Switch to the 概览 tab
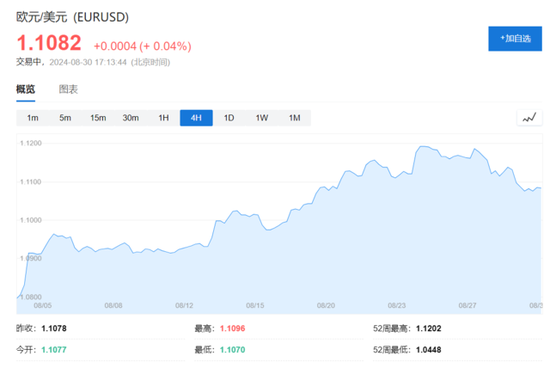The image size is (550, 368). pos(26,89)
